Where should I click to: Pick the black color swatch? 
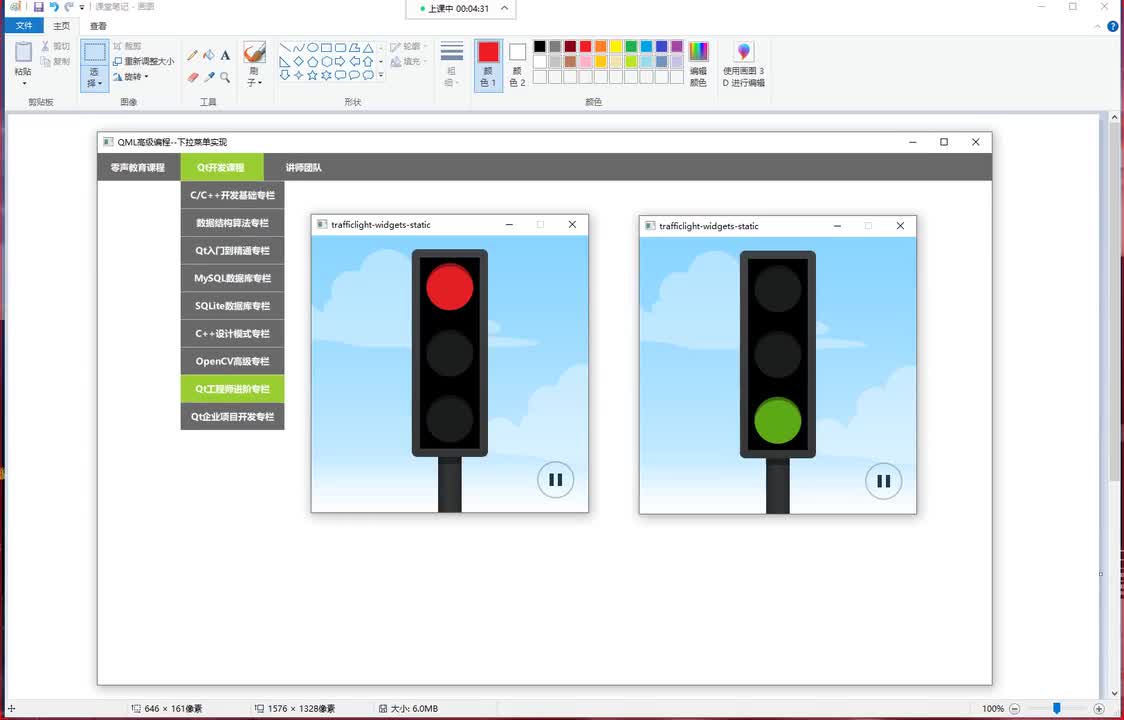pyautogui.click(x=540, y=47)
